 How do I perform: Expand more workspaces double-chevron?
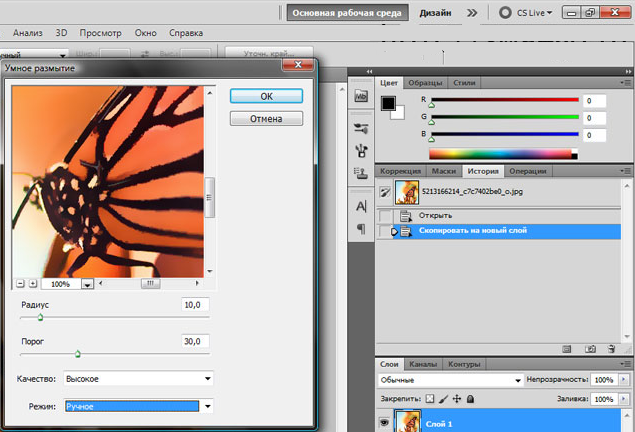tap(472, 13)
